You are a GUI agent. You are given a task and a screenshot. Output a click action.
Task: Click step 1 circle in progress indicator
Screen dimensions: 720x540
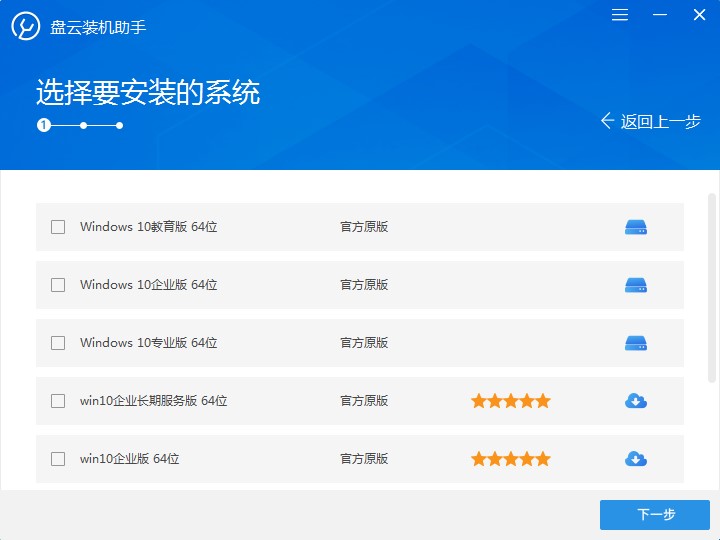click(44, 125)
